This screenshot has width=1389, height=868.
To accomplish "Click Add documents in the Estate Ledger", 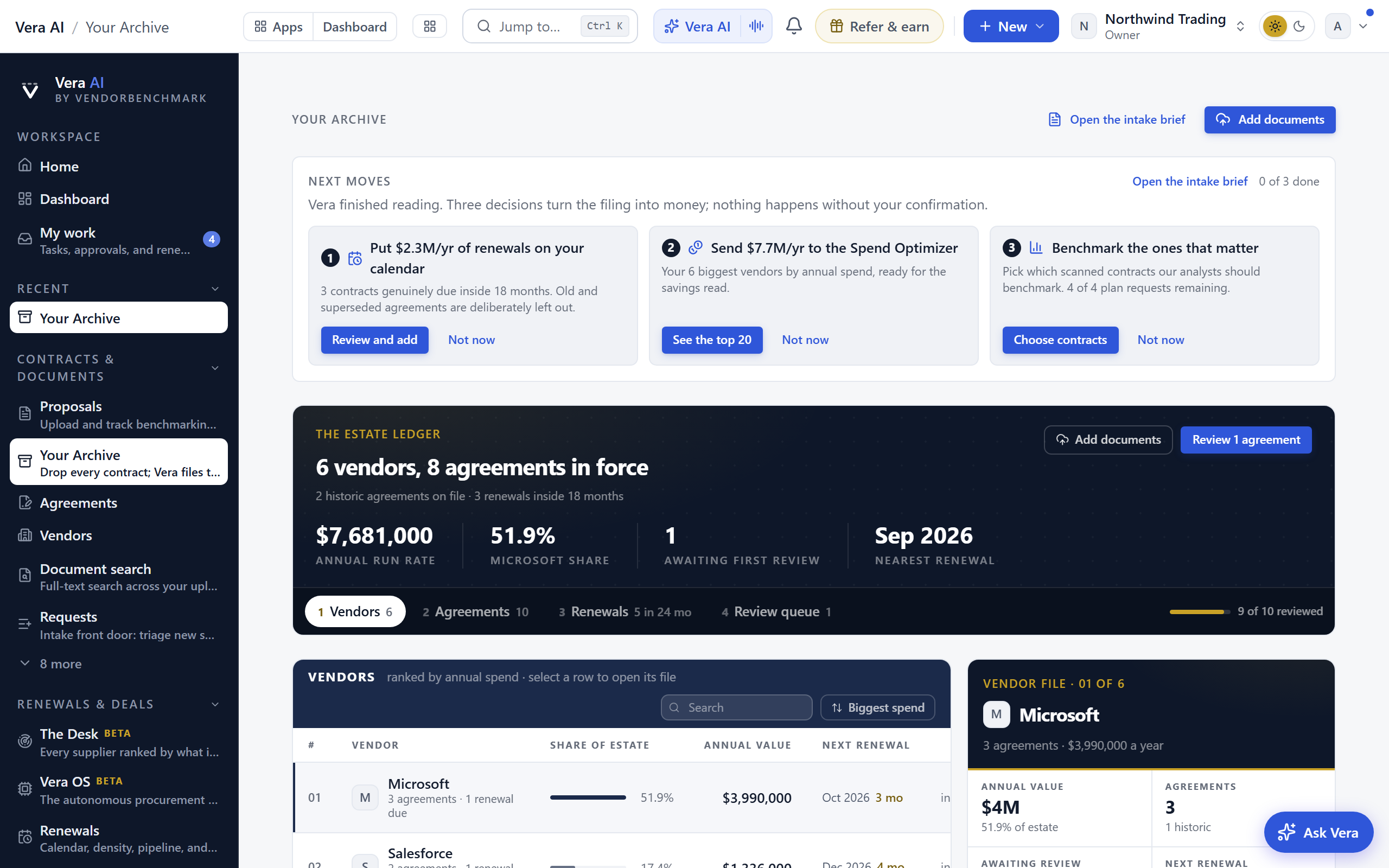I will [x=1108, y=440].
